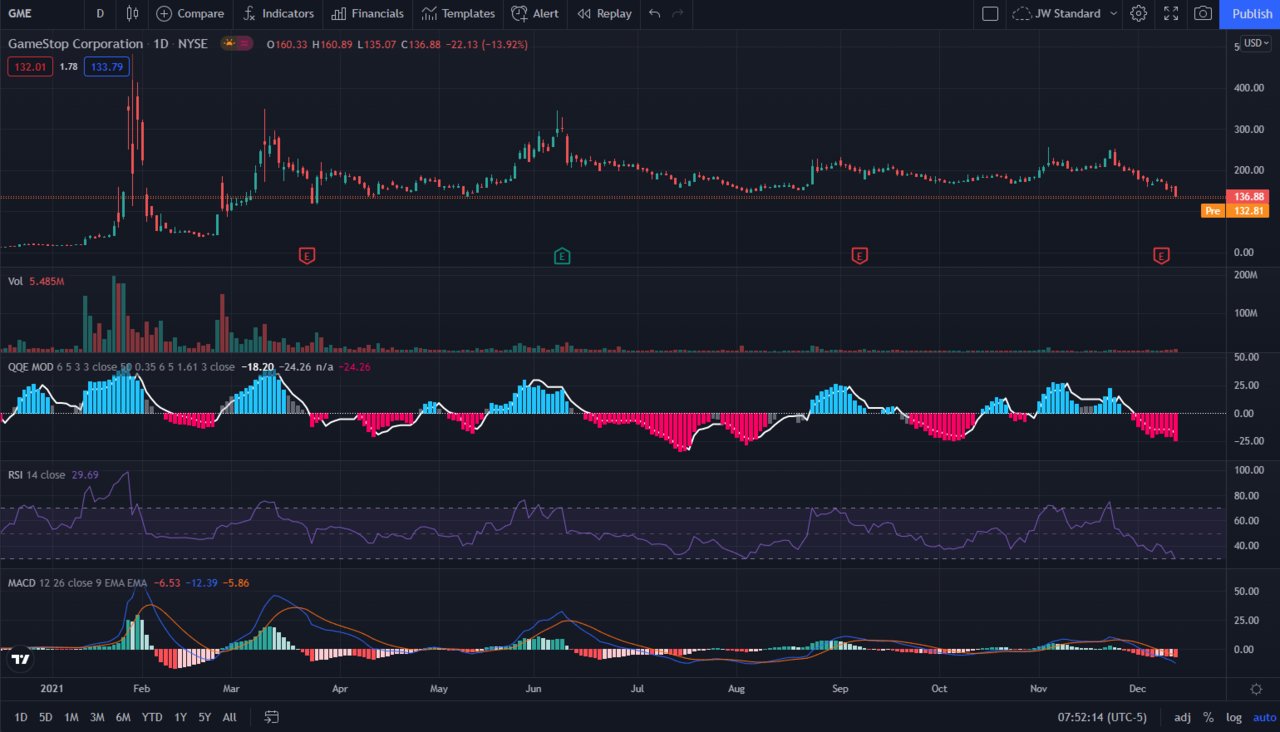
Task: Toggle auto scale mode
Action: click(1264, 717)
